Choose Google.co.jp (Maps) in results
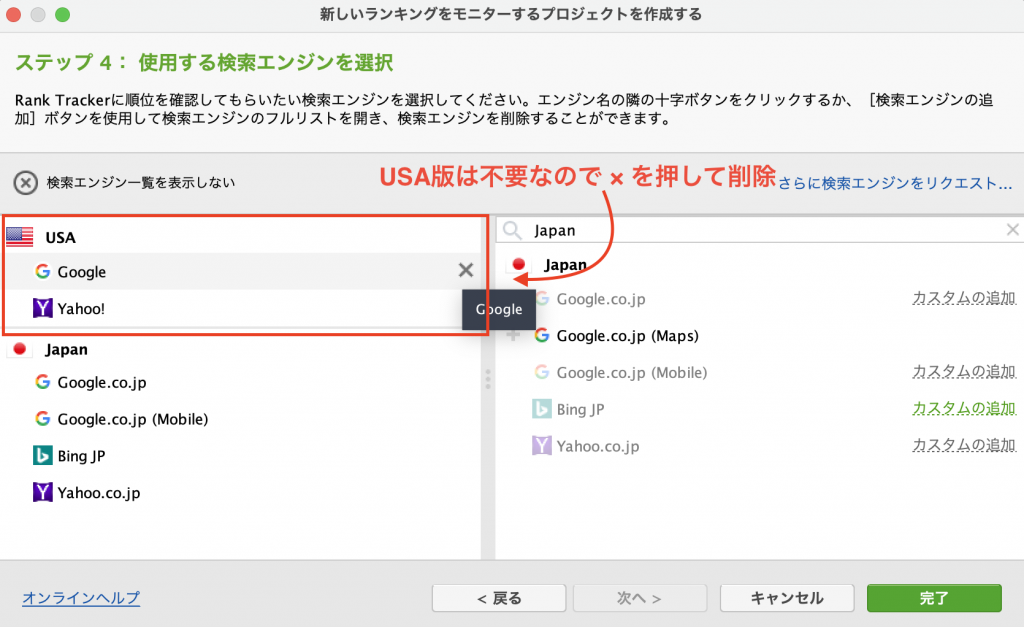Viewport: 1024px width, 627px height. tap(760, 335)
